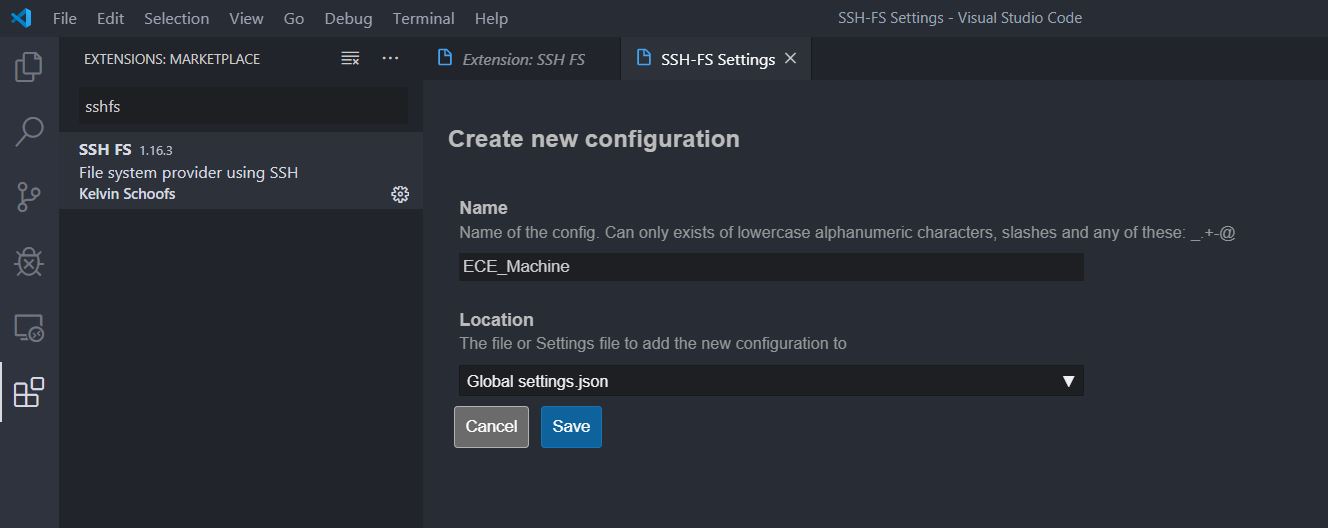The width and height of the screenshot is (1328, 528).
Task: Open the extensions More Actions ellipsis
Action: coord(390,59)
